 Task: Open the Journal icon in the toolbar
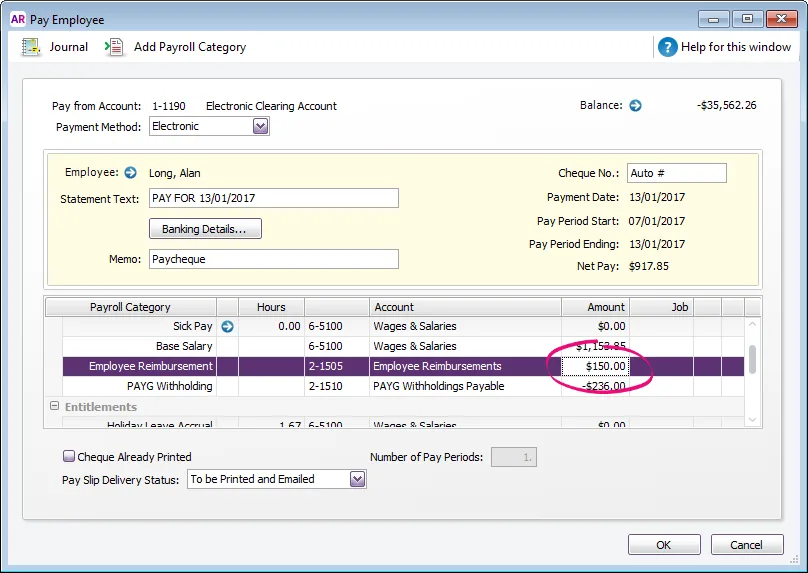pyautogui.click(x=31, y=47)
